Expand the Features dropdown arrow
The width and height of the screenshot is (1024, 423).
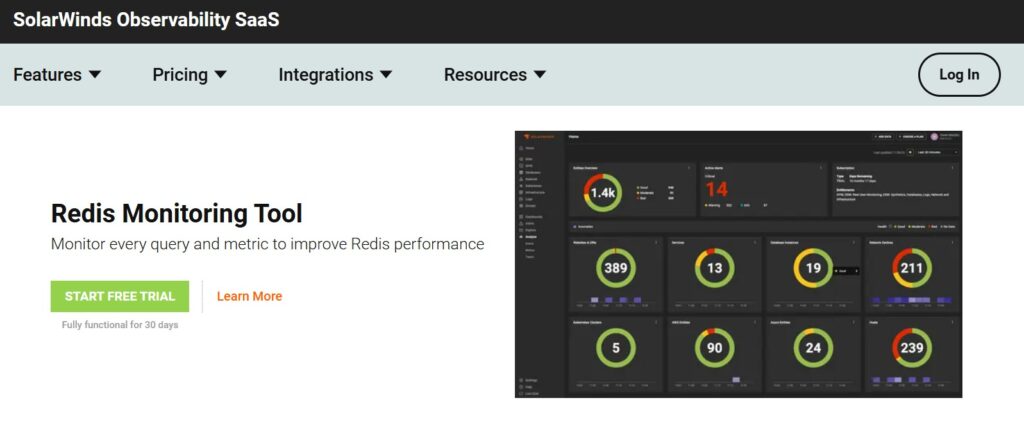pyautogui.click(x=95, y=75)
